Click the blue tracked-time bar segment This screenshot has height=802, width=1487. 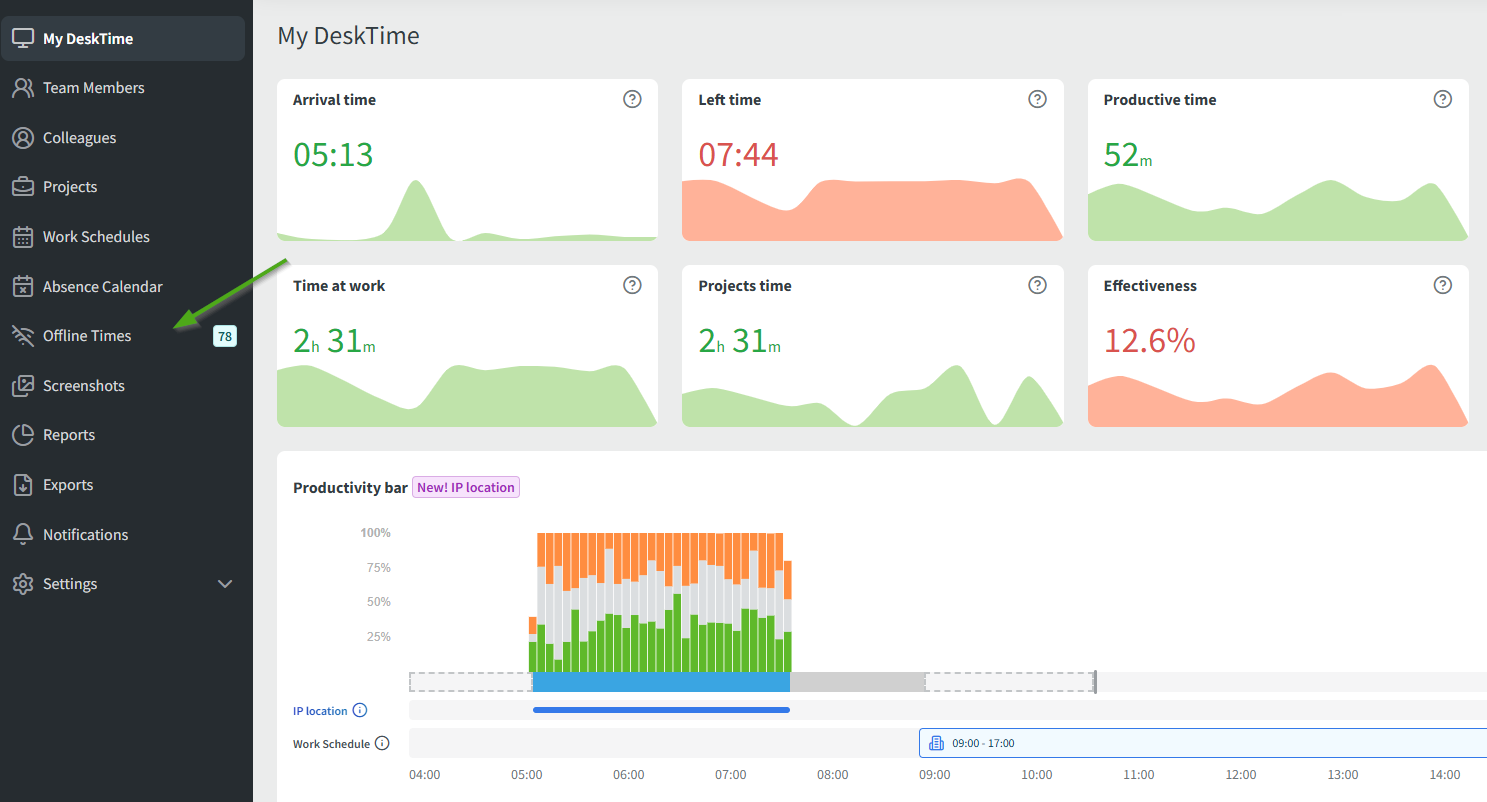[x=661, y=682]
